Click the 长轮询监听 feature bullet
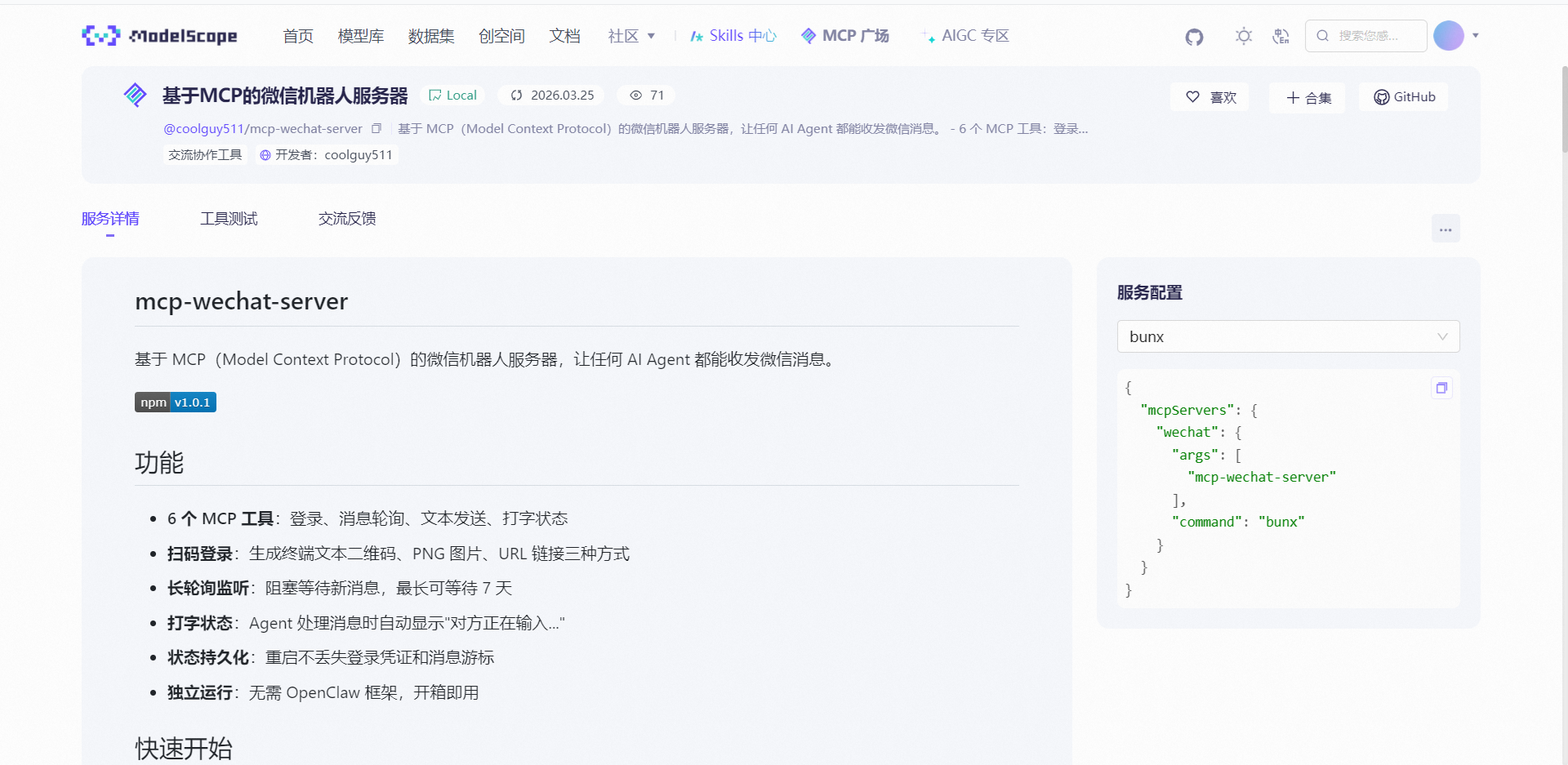 [x=340, y=588]
